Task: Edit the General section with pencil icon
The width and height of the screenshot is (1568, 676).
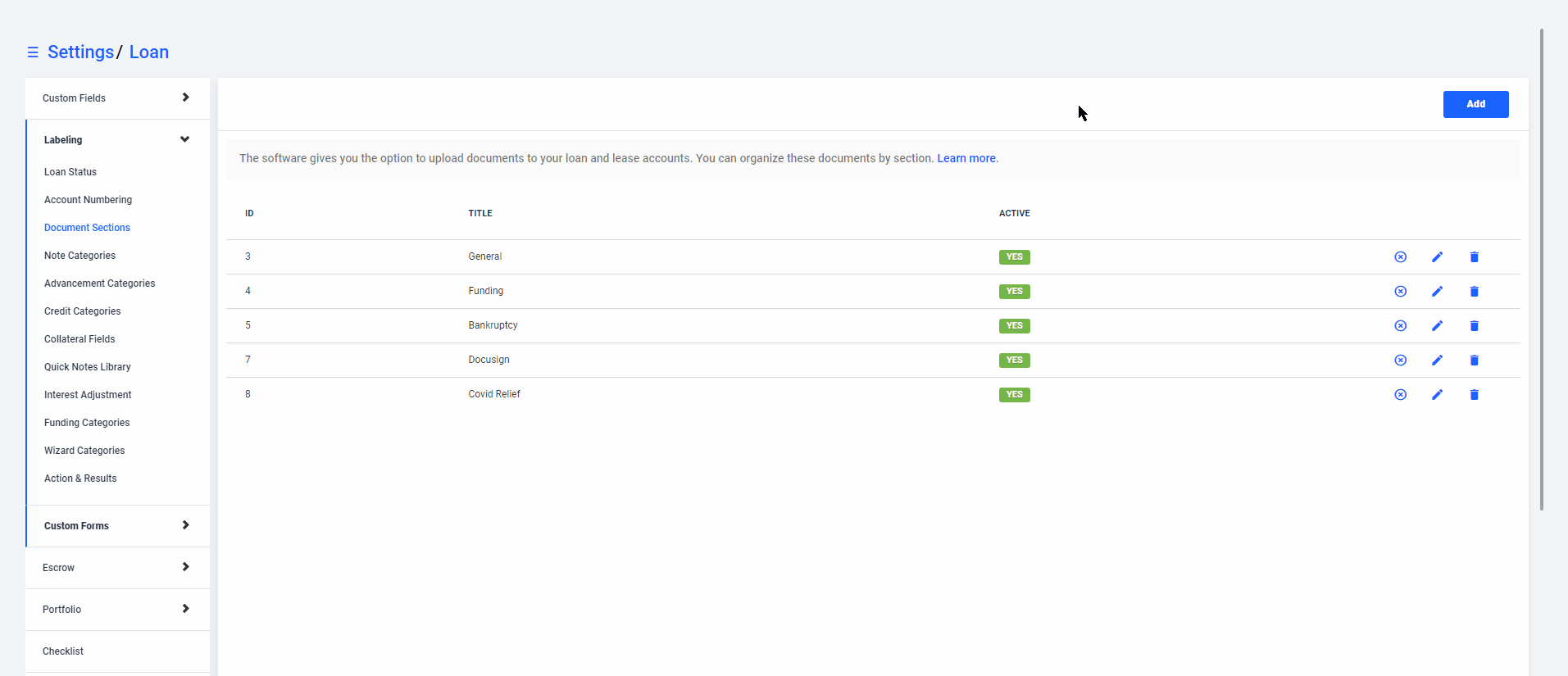Action: pyautogui.click(x=1438, y=257)
